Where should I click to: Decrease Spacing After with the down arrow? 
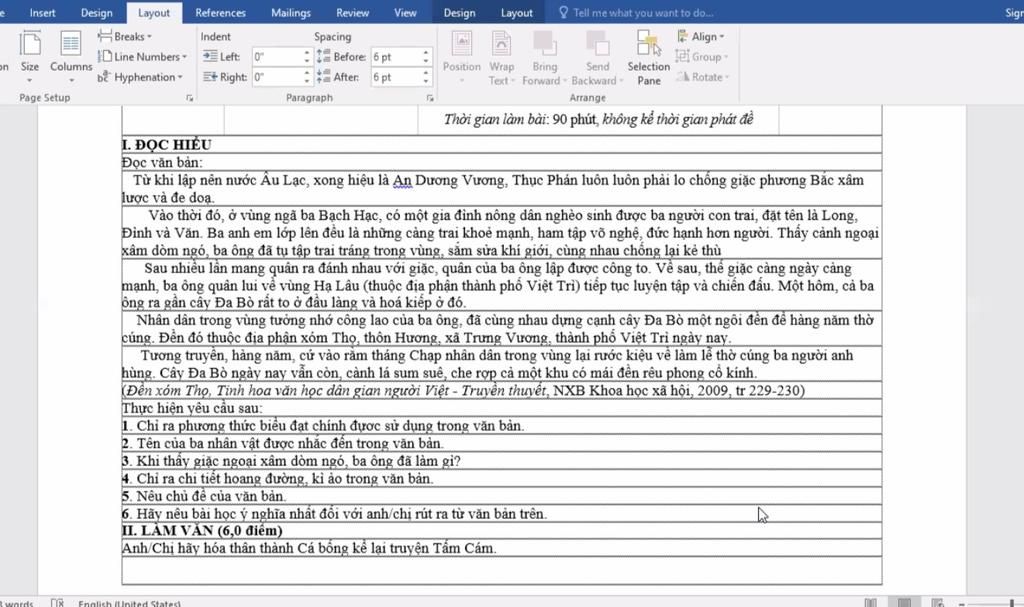426,81
